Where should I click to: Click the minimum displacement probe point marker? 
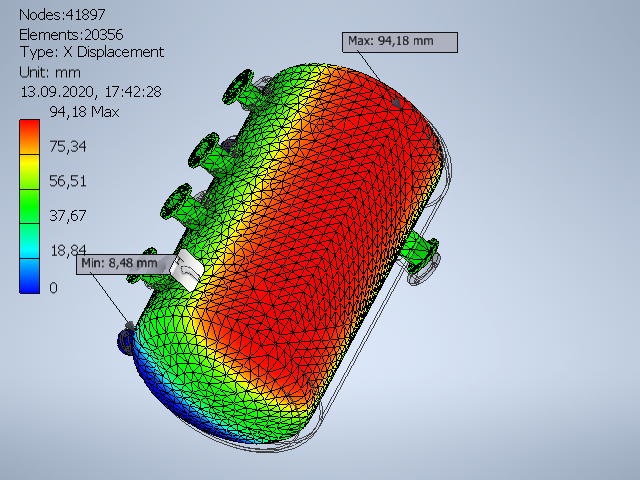coord(130,325)
